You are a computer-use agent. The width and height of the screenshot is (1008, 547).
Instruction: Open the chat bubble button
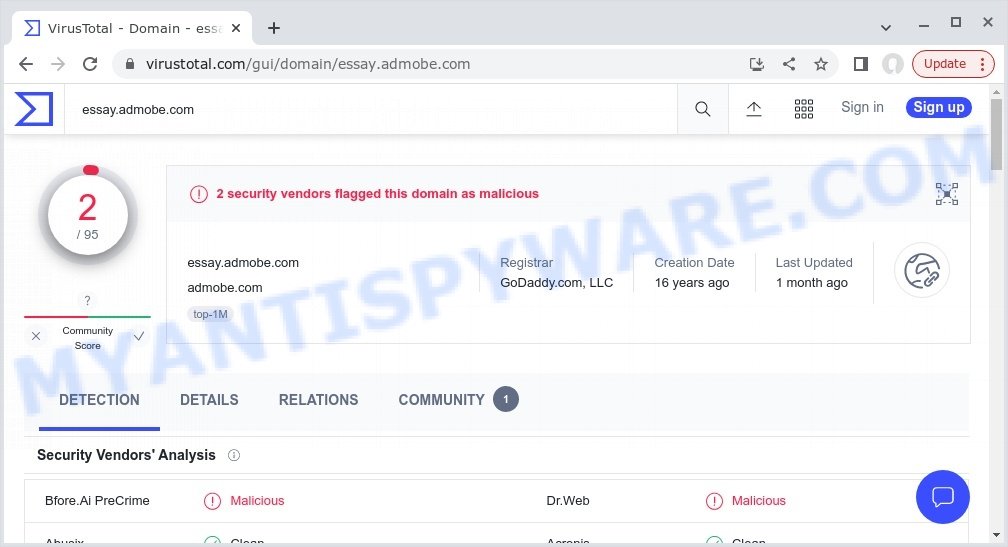(942, 497)
